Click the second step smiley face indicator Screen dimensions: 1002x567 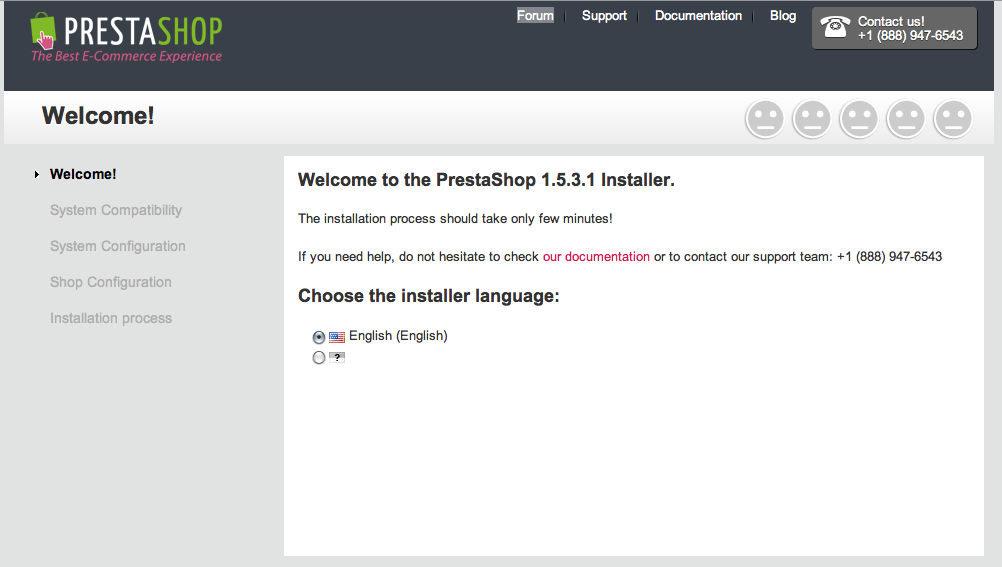pyautogui.click(x=812, y=119)
